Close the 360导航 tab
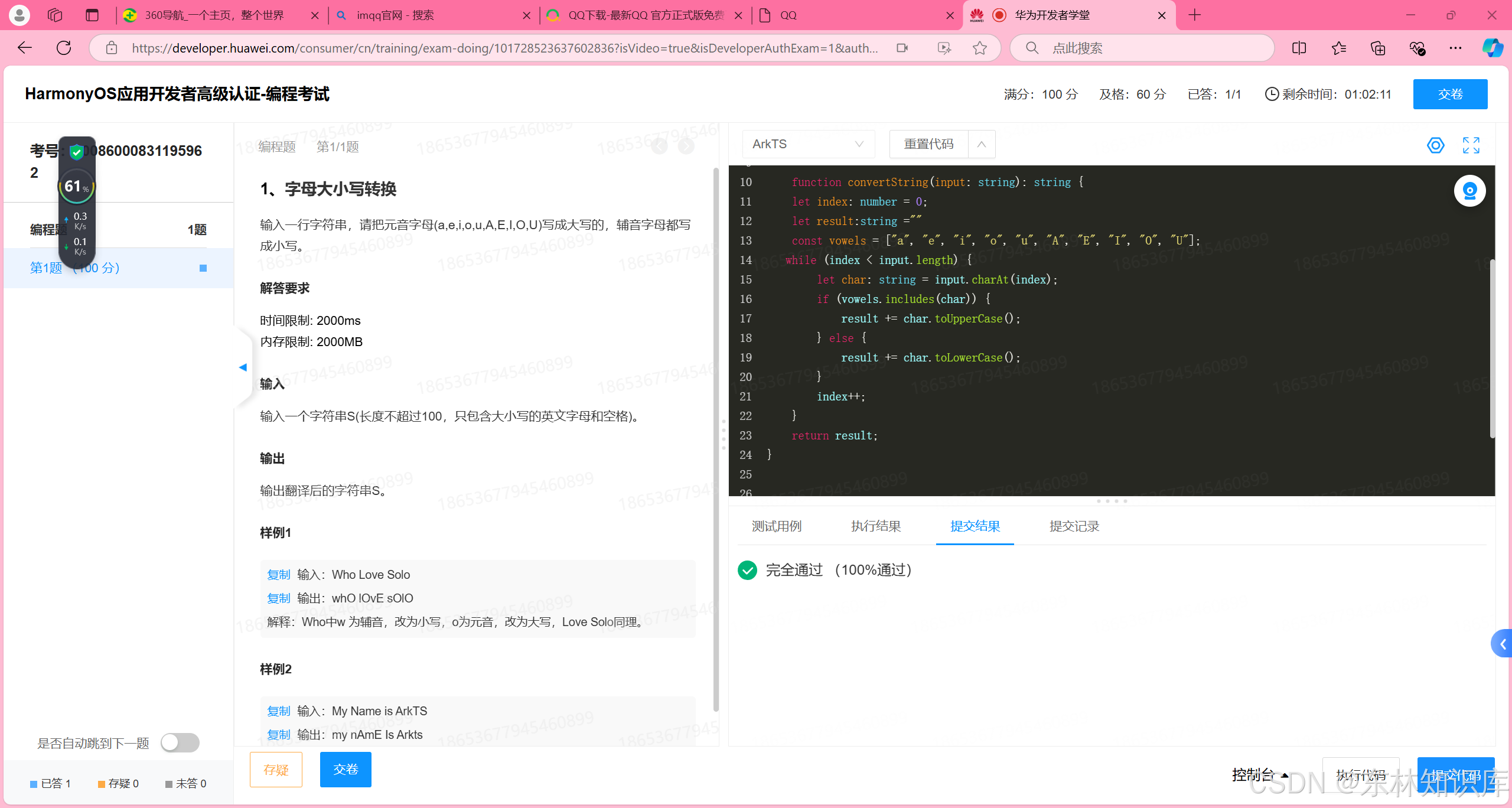The image size is (1512, 808). (315, 16)
